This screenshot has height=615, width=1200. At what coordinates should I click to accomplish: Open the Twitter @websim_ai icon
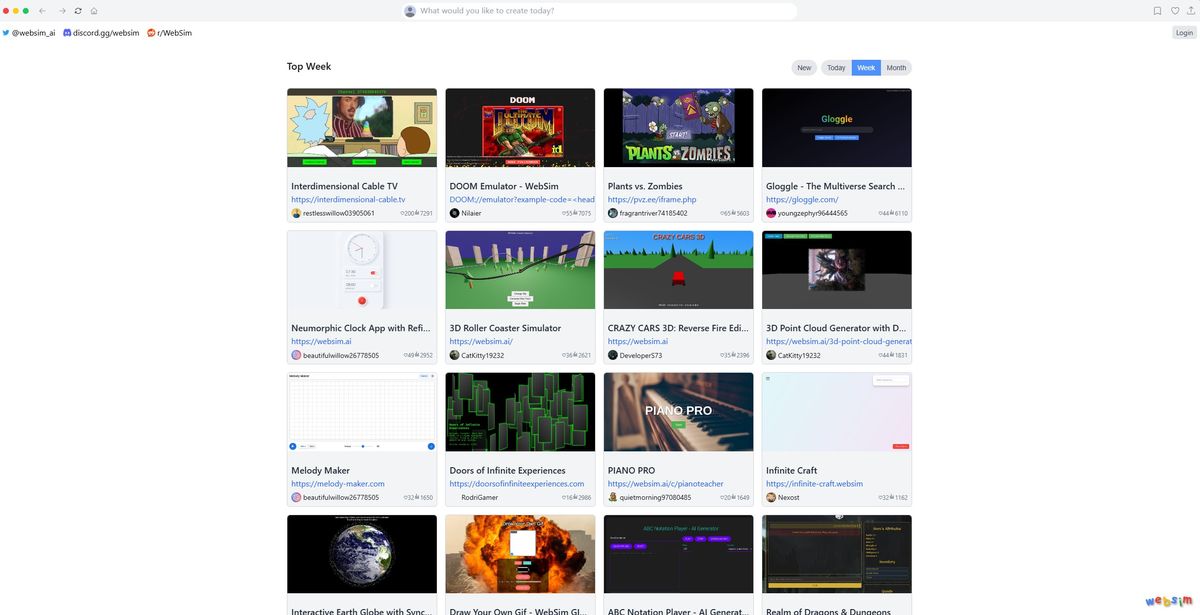pos(6,32)
